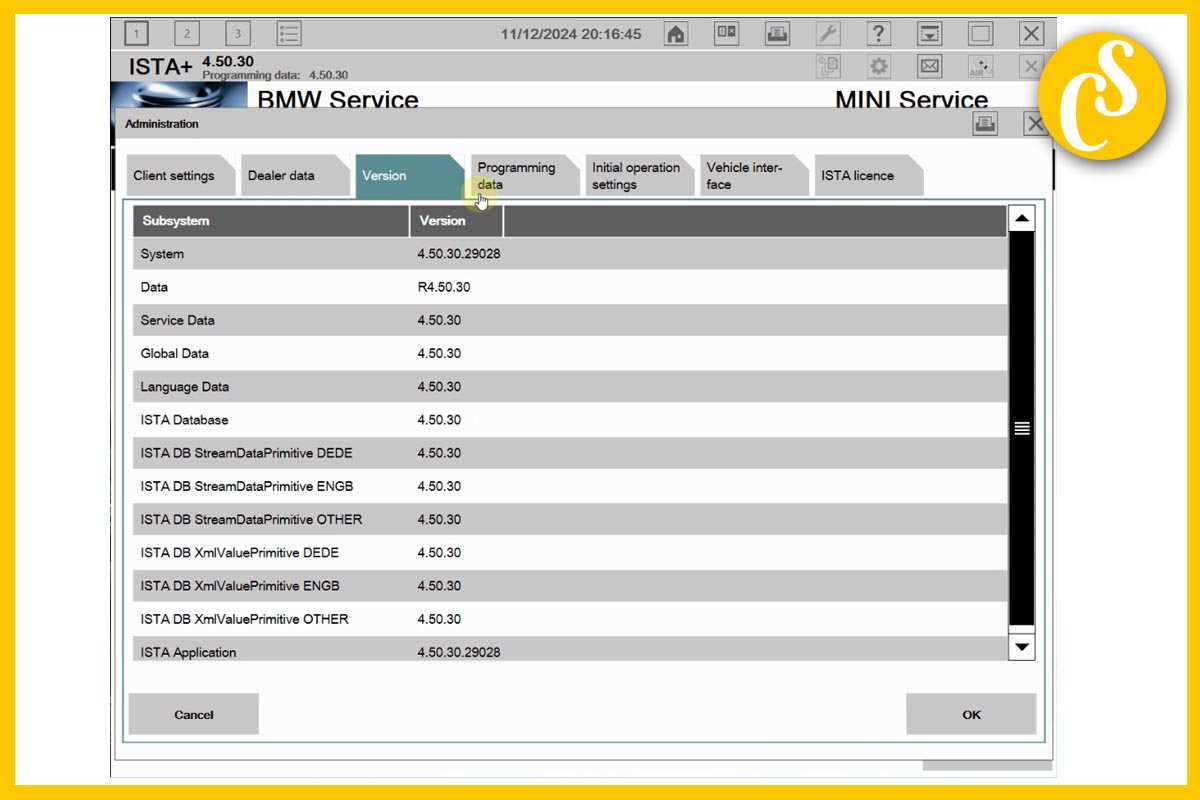Screen dimensions: 1200x800
Task: Open the session list icon beside tab 3
Action: [289, 33]
